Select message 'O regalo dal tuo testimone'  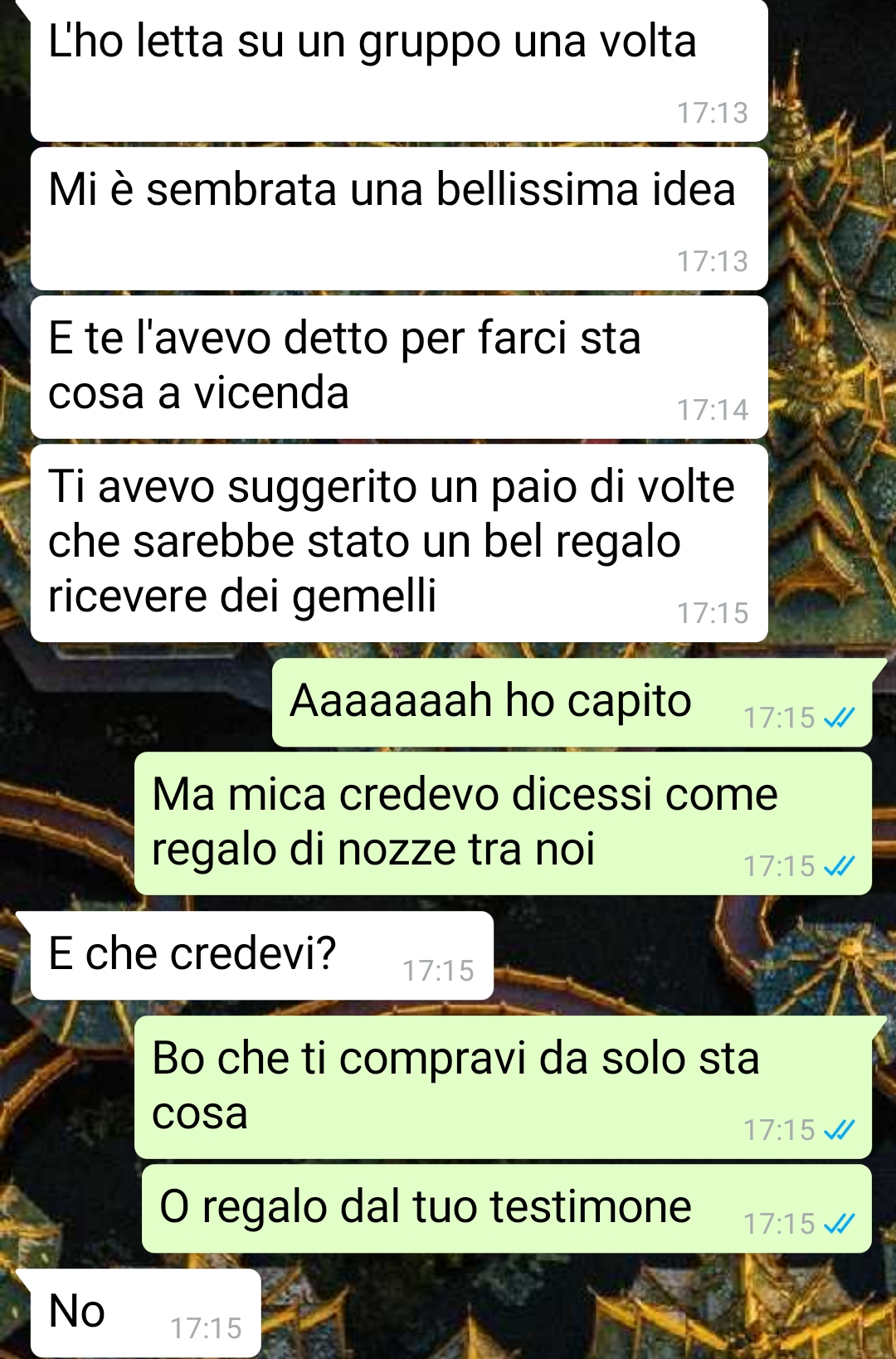(506, 1209)
